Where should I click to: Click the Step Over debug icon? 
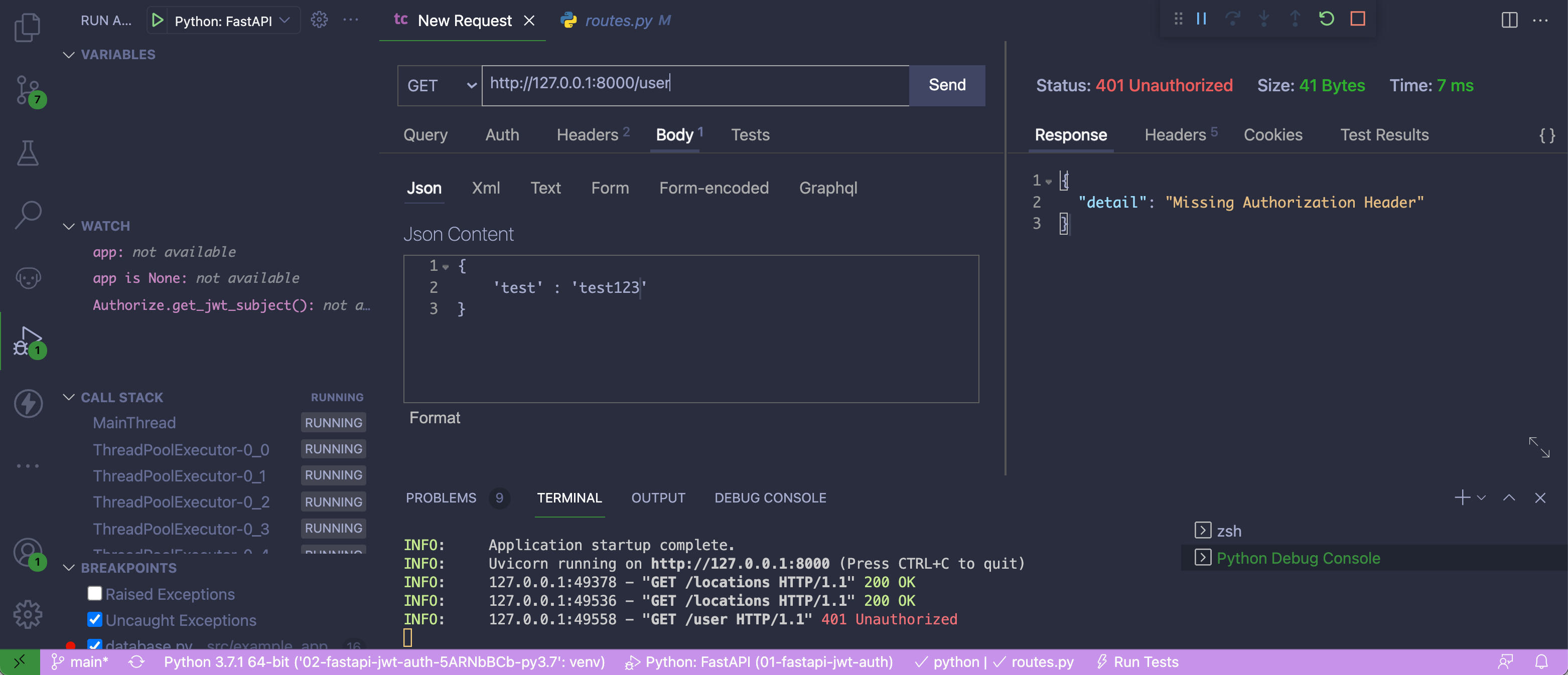[x=1233, y=19]
